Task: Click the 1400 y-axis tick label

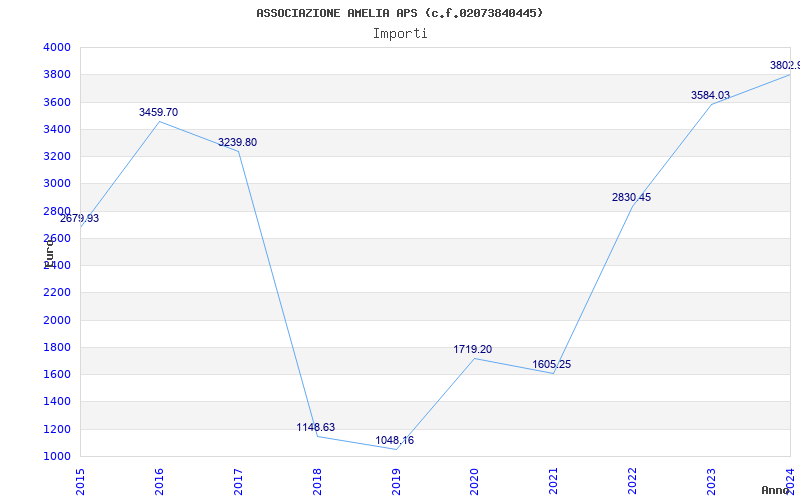Action: [56, 402]
